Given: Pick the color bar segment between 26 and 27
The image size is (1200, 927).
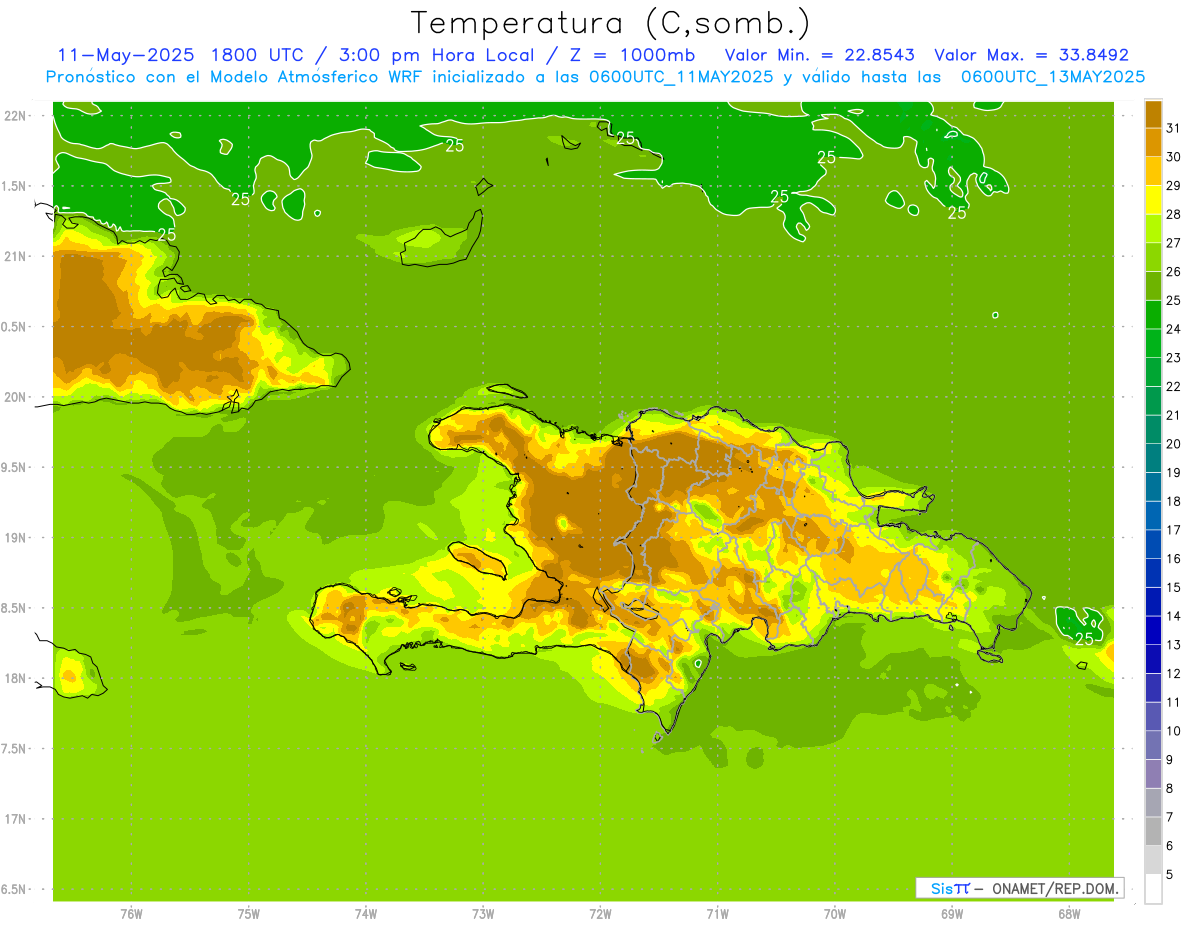Looking at the screenshot, I should click(1153, 257).
